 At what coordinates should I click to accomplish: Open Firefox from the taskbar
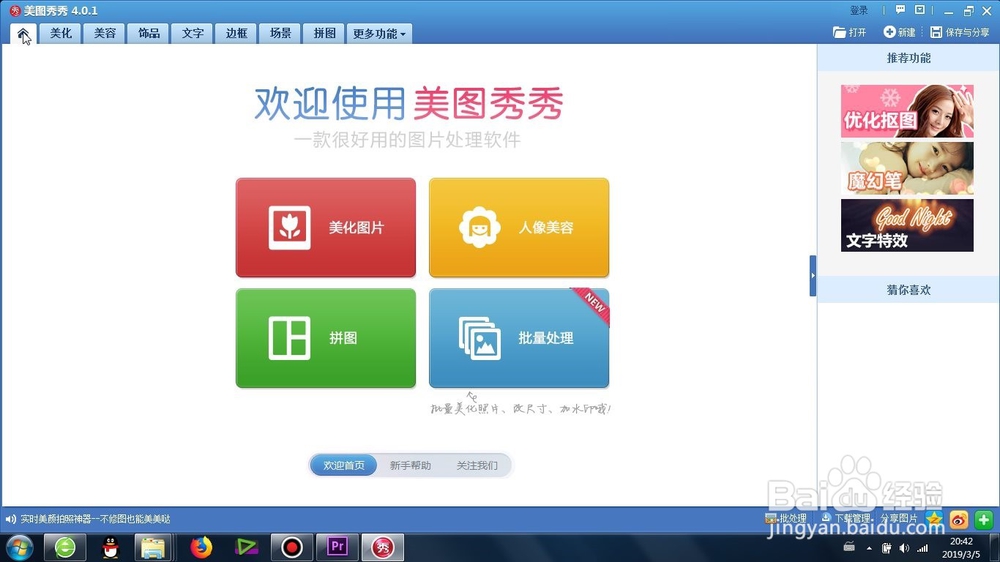click(201, 547)
